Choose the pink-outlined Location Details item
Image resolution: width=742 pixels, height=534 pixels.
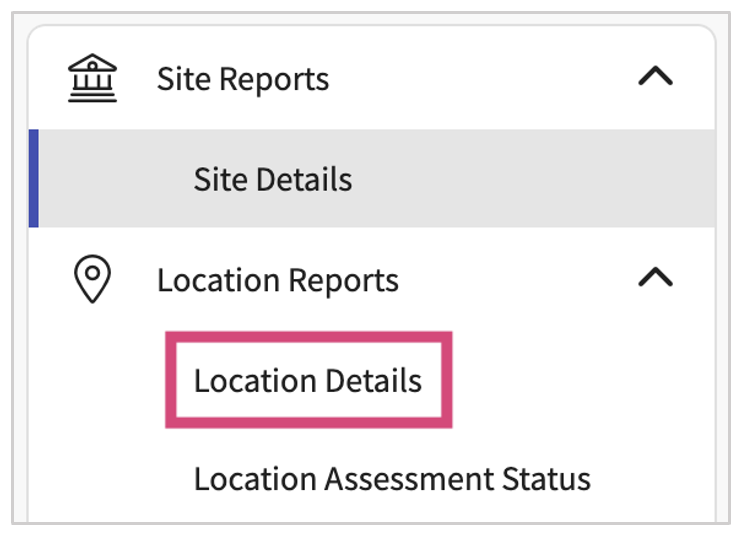click(308, 381)
